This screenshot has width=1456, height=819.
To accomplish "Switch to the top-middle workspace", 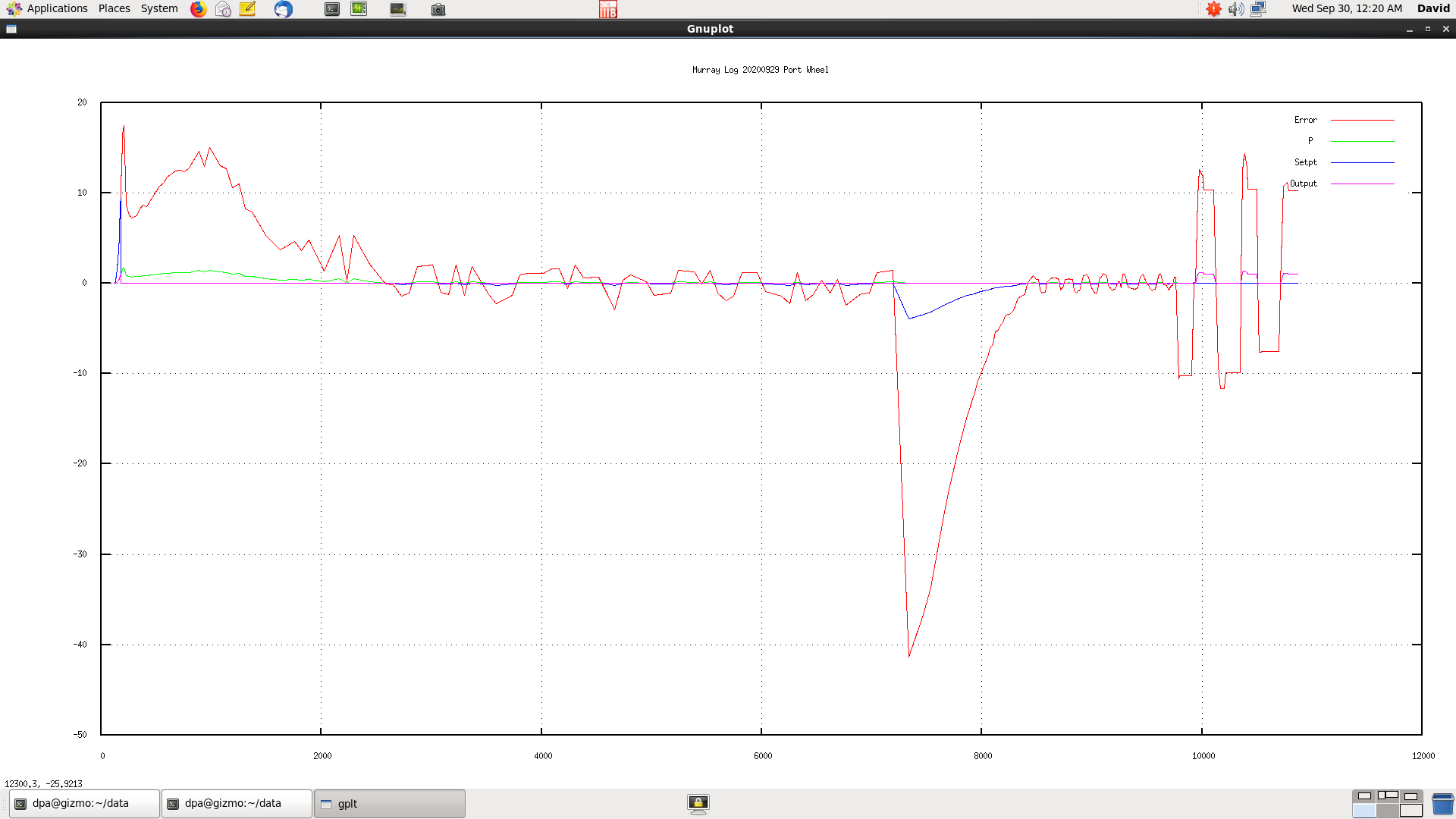I will coord(1388,796).
